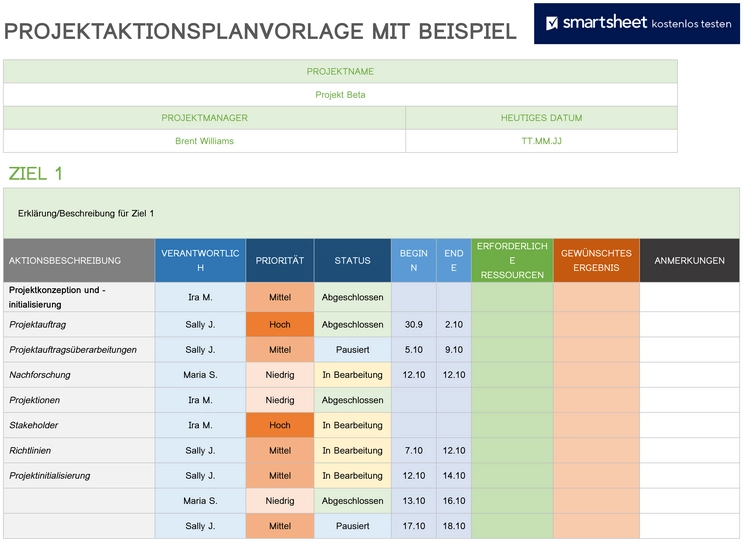743x542 pixels.
Task: Select the ANMERKUNGEN column header
Action: (689, 261)
